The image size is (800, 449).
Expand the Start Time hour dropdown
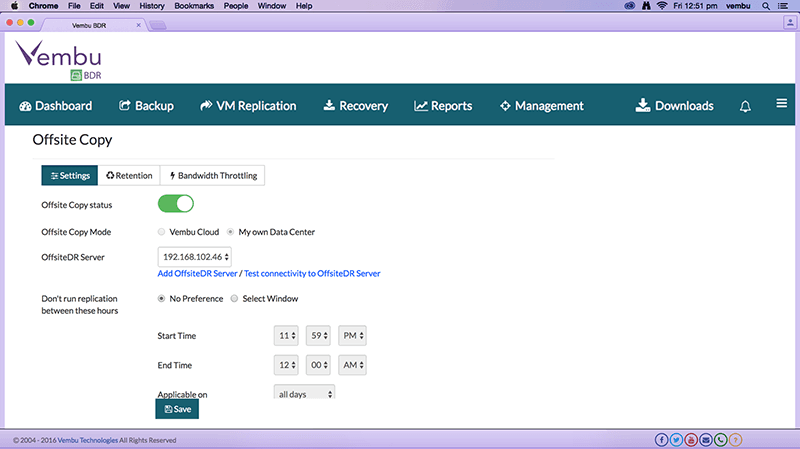click(x=286, y=334)
